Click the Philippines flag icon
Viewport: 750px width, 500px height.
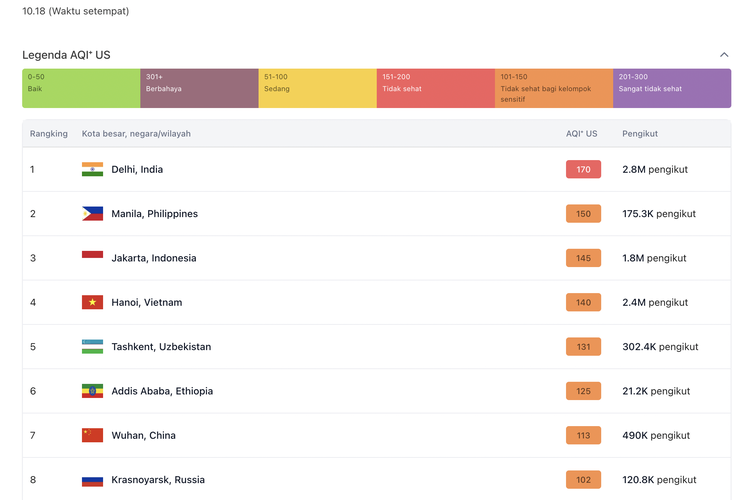coord(92,213)
